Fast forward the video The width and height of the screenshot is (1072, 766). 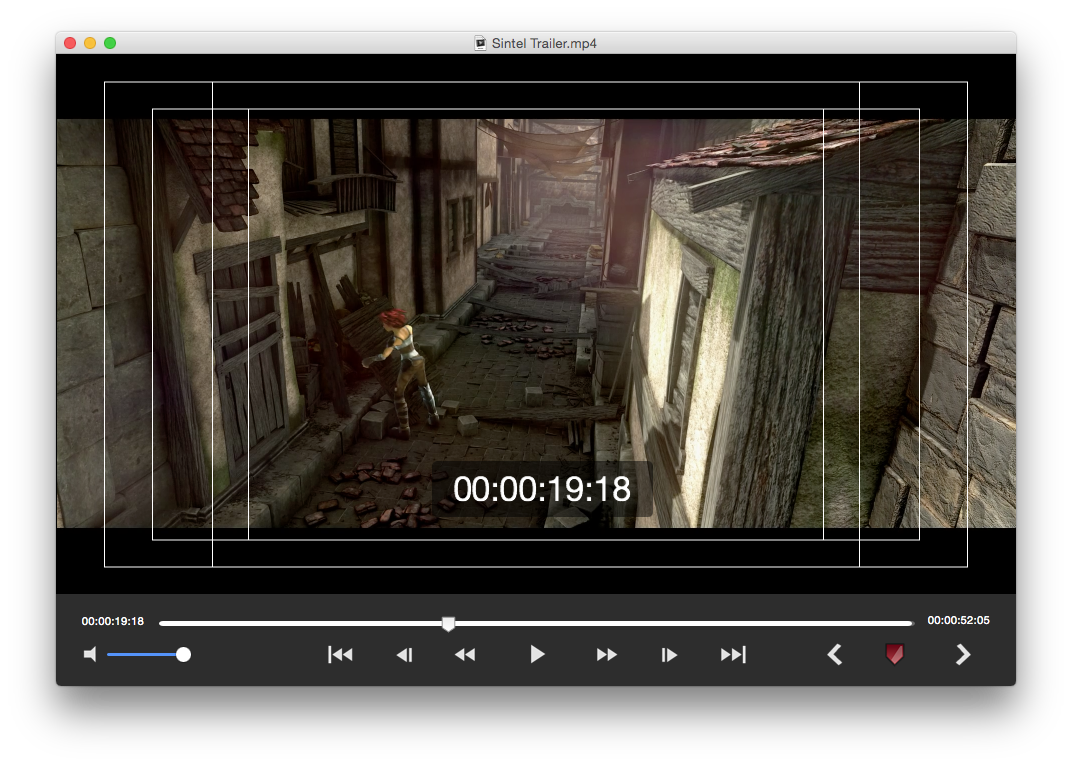point(606,655)
